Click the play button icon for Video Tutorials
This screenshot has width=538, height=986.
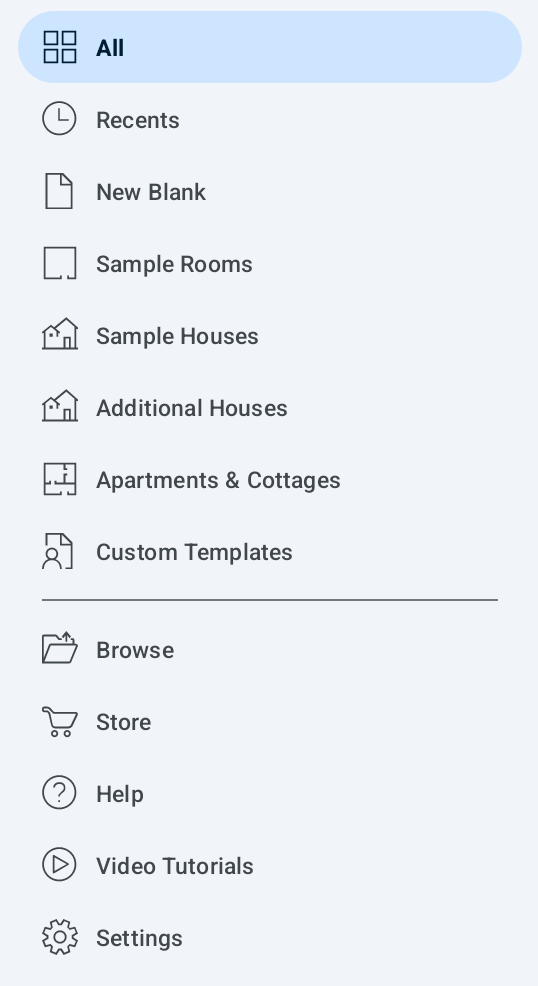59,865
